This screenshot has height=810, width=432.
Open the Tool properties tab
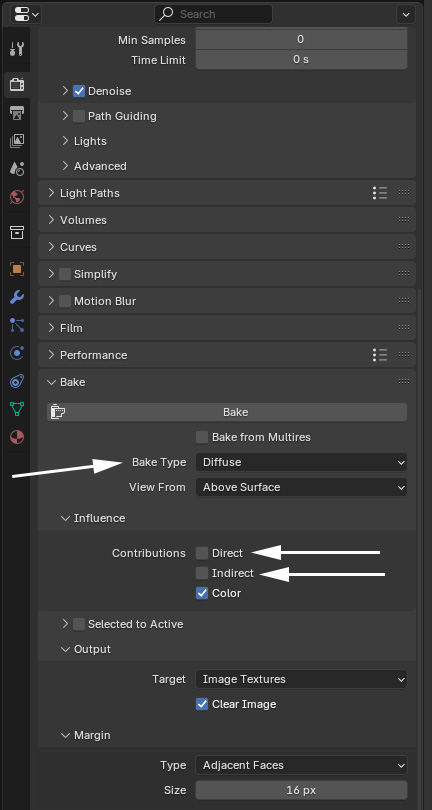pyautogui.click(x=17, y=49)
